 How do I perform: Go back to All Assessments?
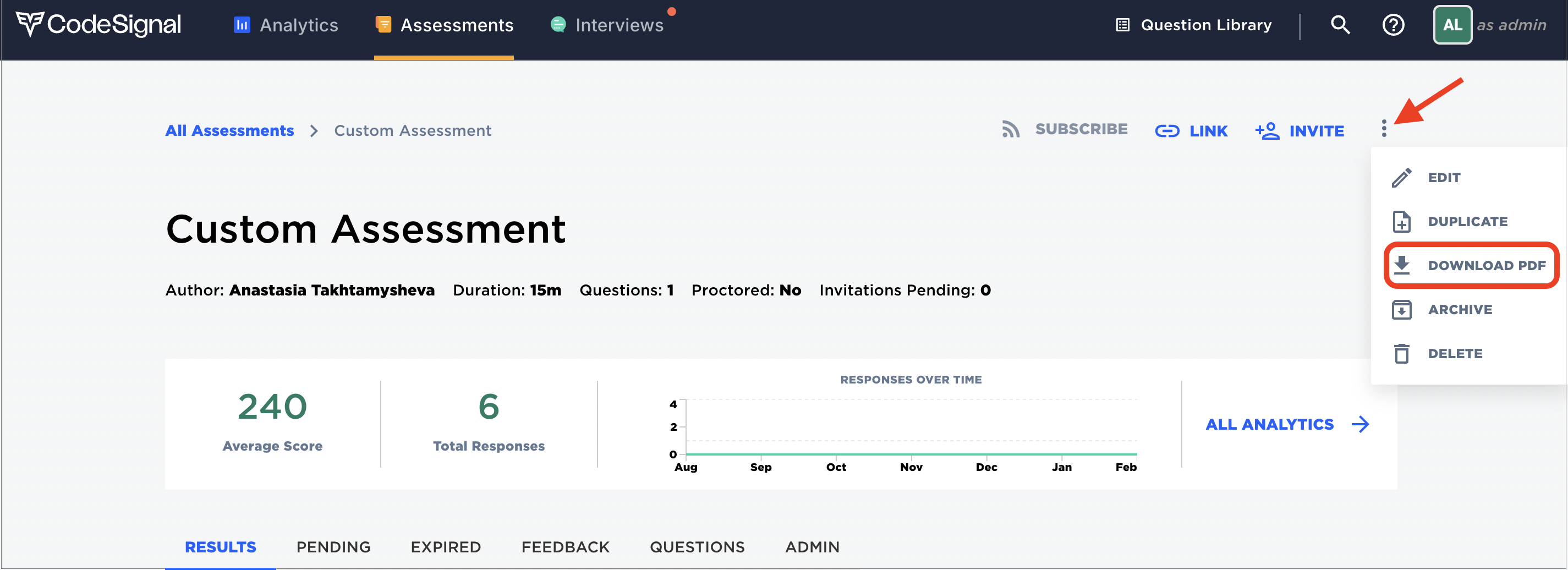click(229, 131)
